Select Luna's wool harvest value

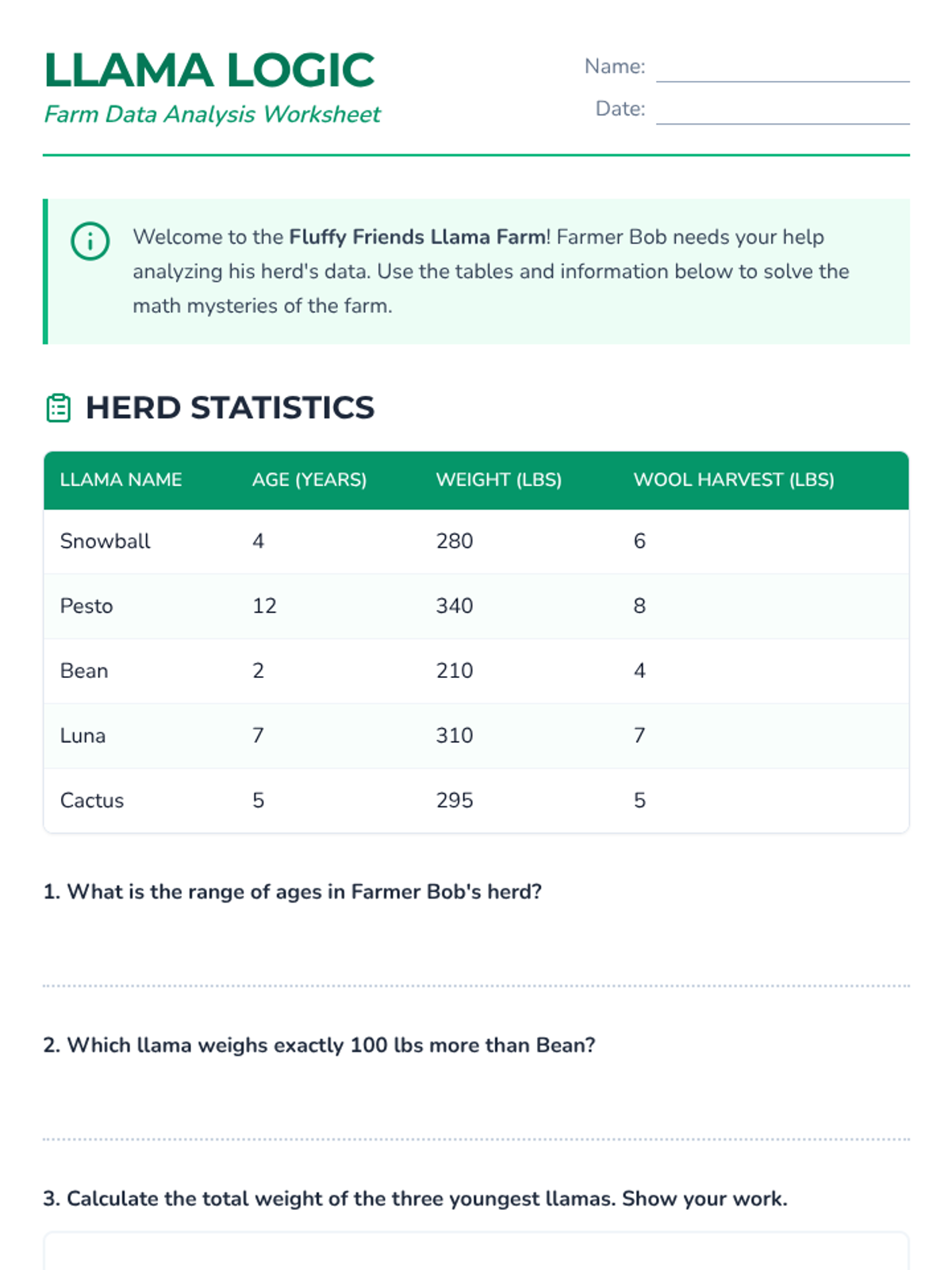tap(639, 736)
